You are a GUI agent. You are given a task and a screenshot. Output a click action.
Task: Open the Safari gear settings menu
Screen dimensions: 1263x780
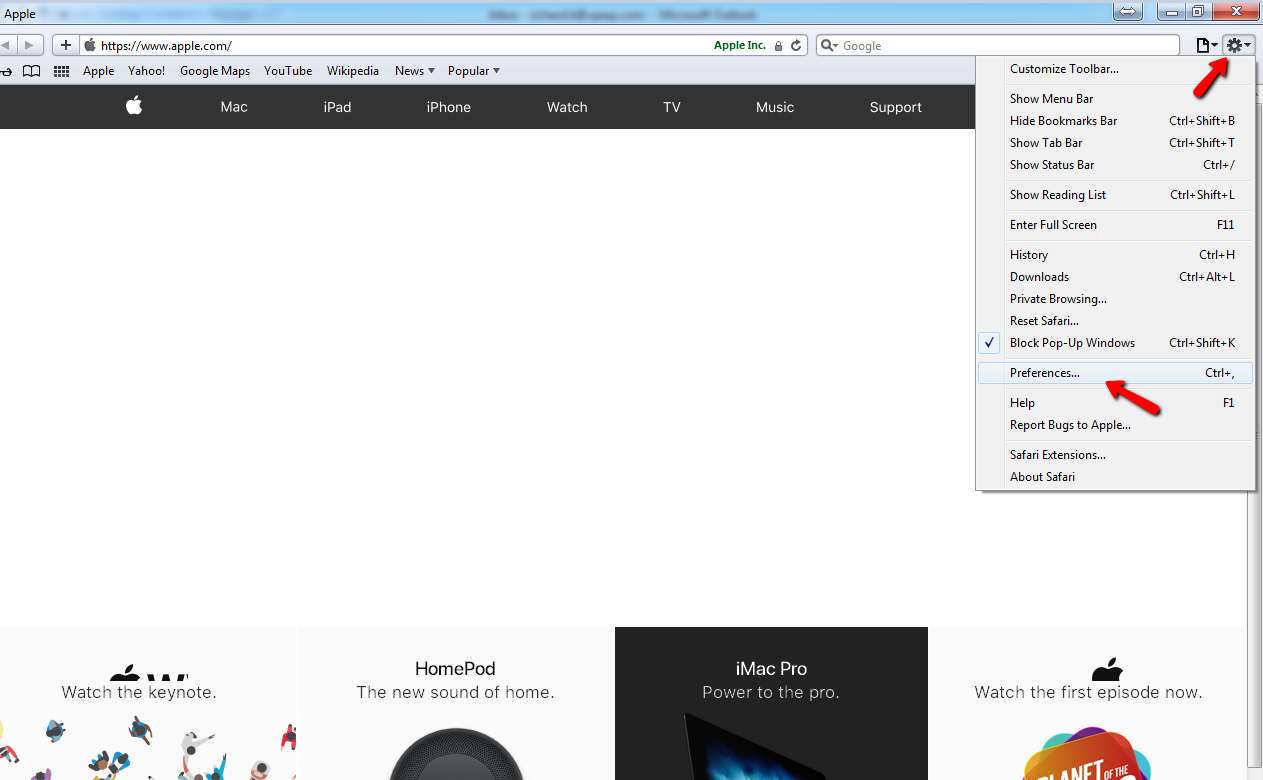(x=1239, y=45)
